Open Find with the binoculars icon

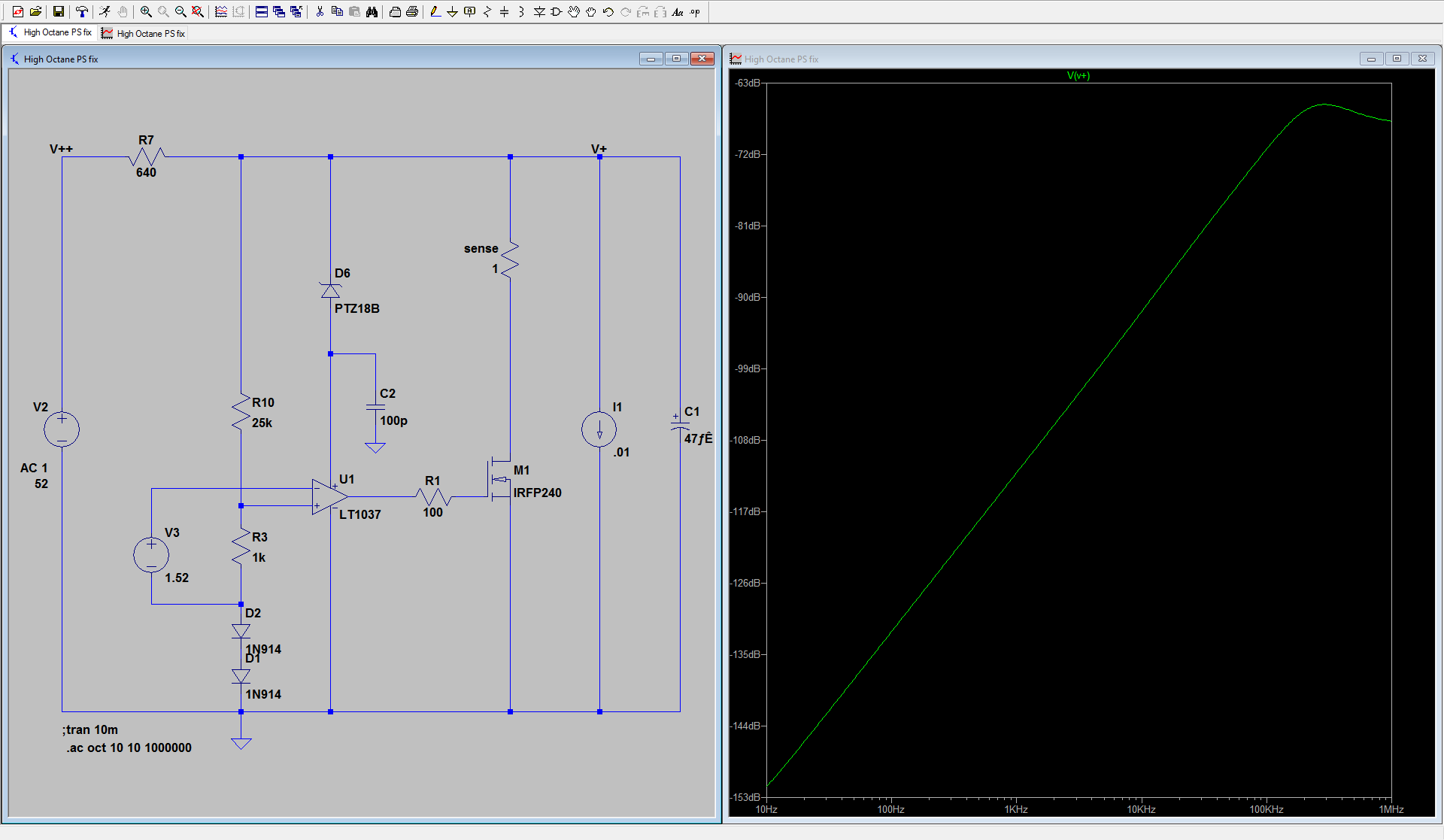pyautogui.click(x=372, y=11)
